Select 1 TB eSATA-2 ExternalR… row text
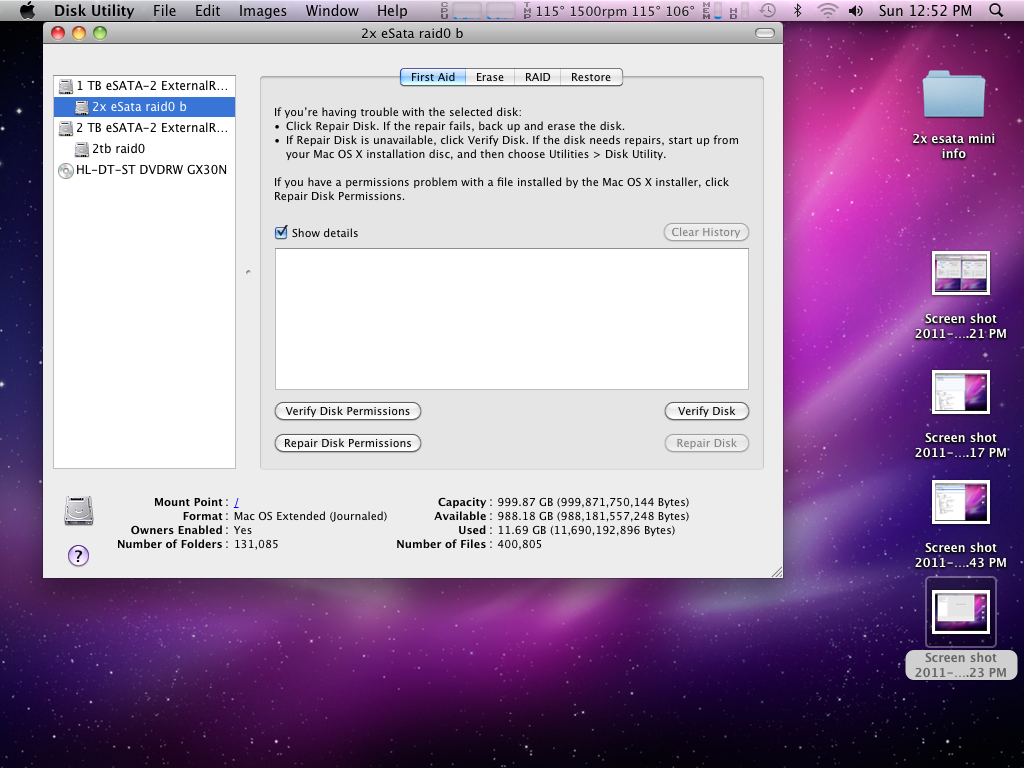Screen dimensions: 1024x768 pyautogui.click(x=152, y=86)
